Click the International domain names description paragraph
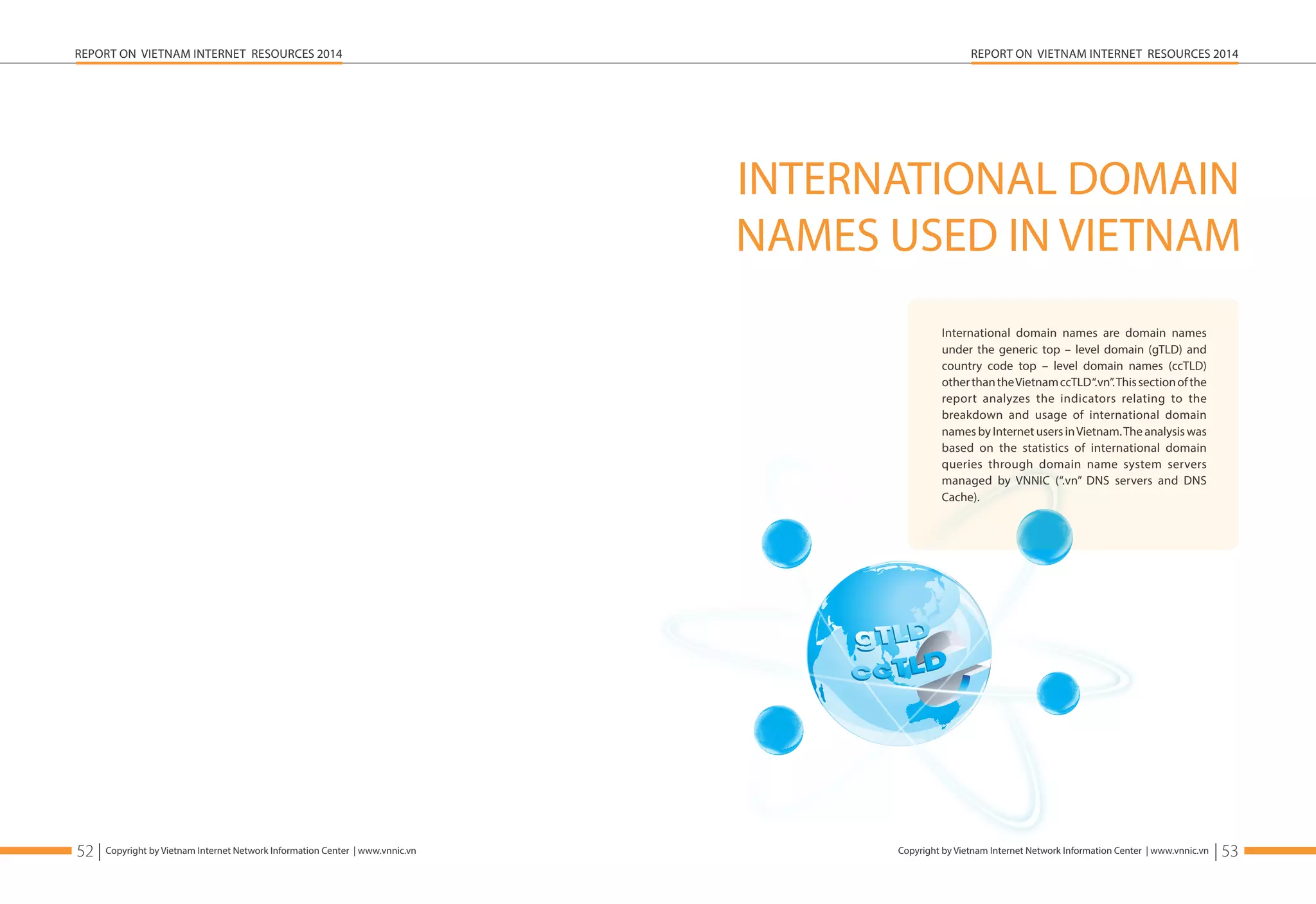This screenshot has width=1316, height=904. 1073,414
